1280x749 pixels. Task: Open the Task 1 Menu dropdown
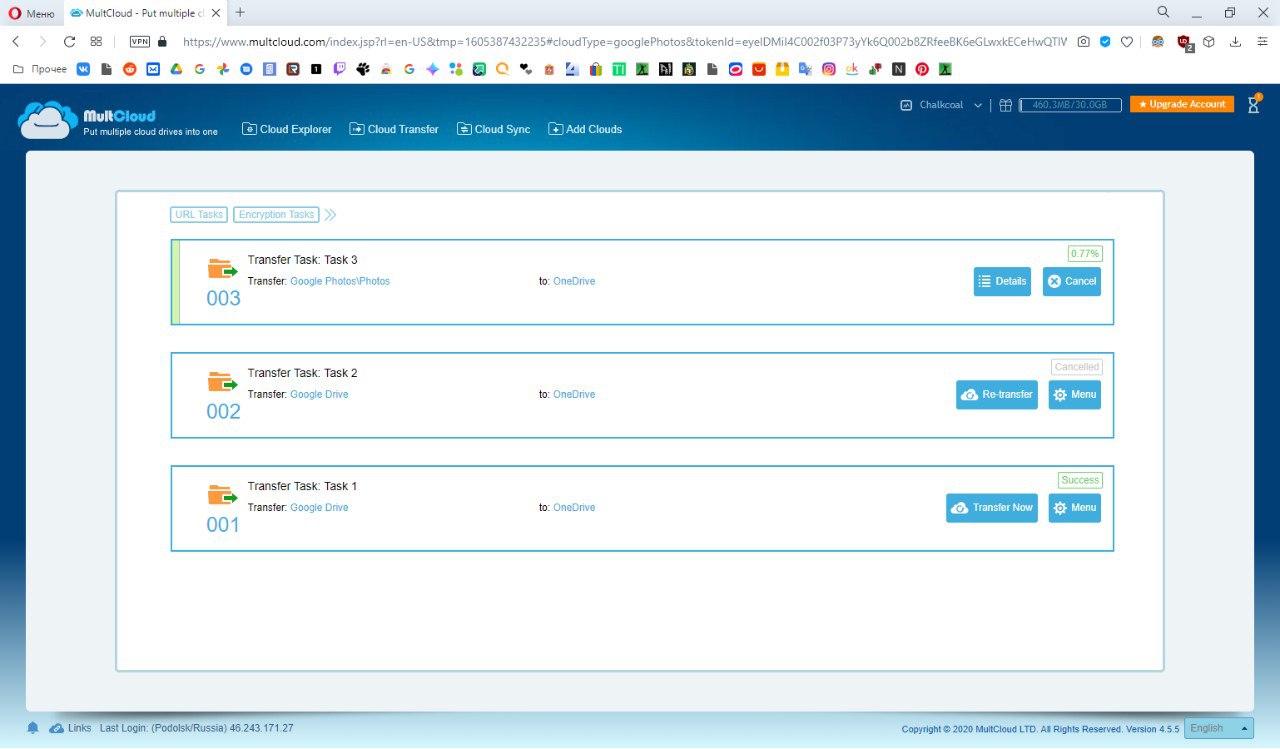1074,507
